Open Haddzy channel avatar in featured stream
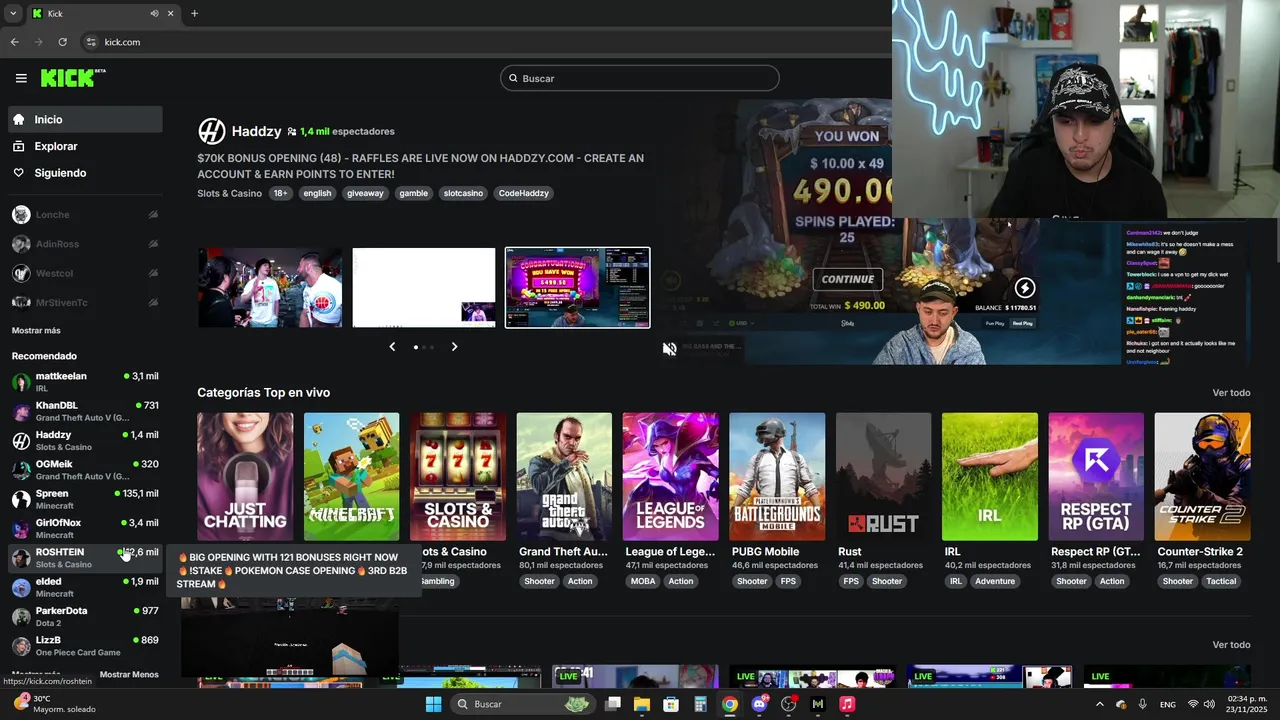Image resolution: width=1280 pixels, height=720 pixels. click(x=211, y=131)
